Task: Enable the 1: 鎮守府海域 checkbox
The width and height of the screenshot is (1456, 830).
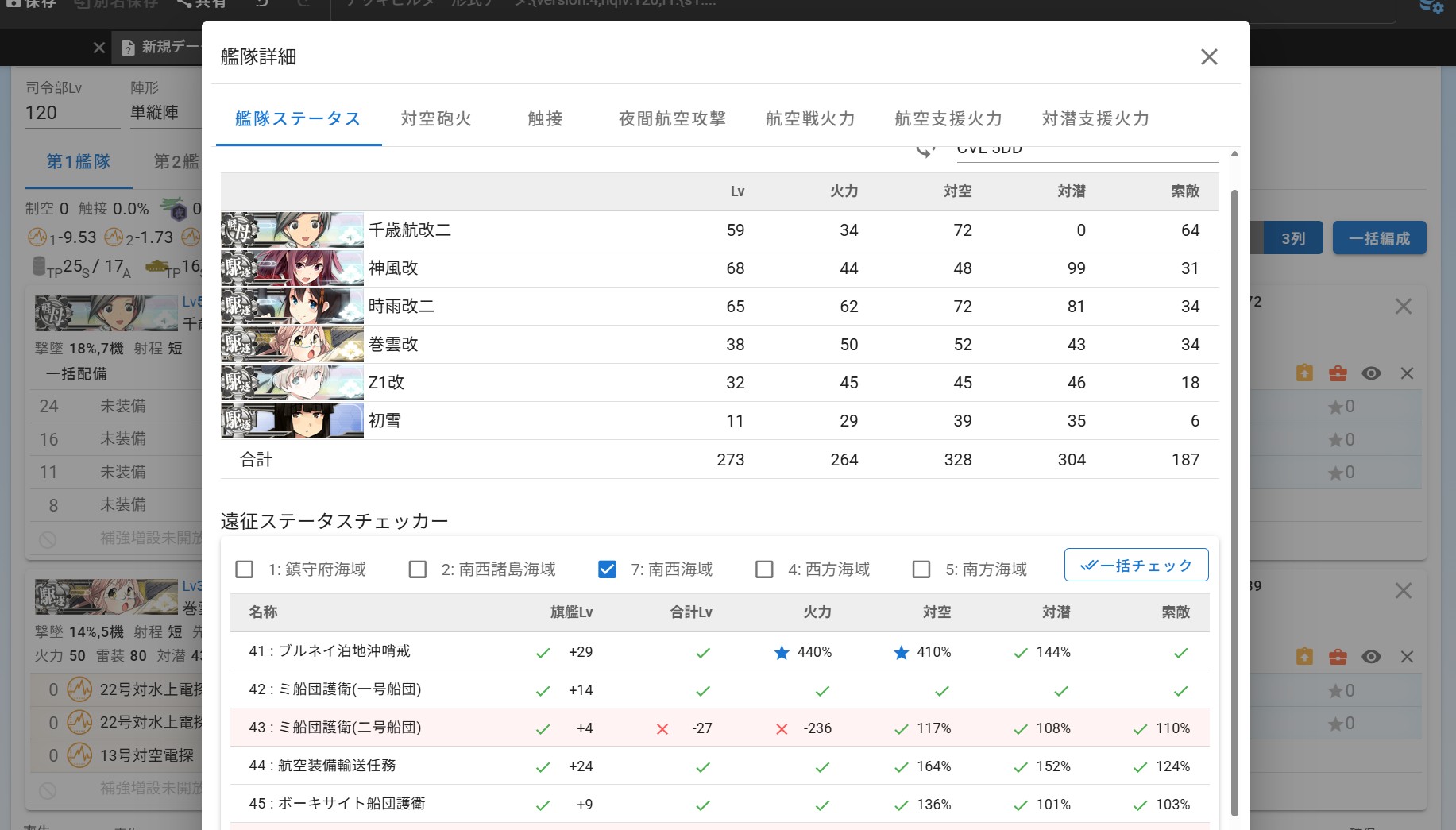Action: [x=245, y=569]
